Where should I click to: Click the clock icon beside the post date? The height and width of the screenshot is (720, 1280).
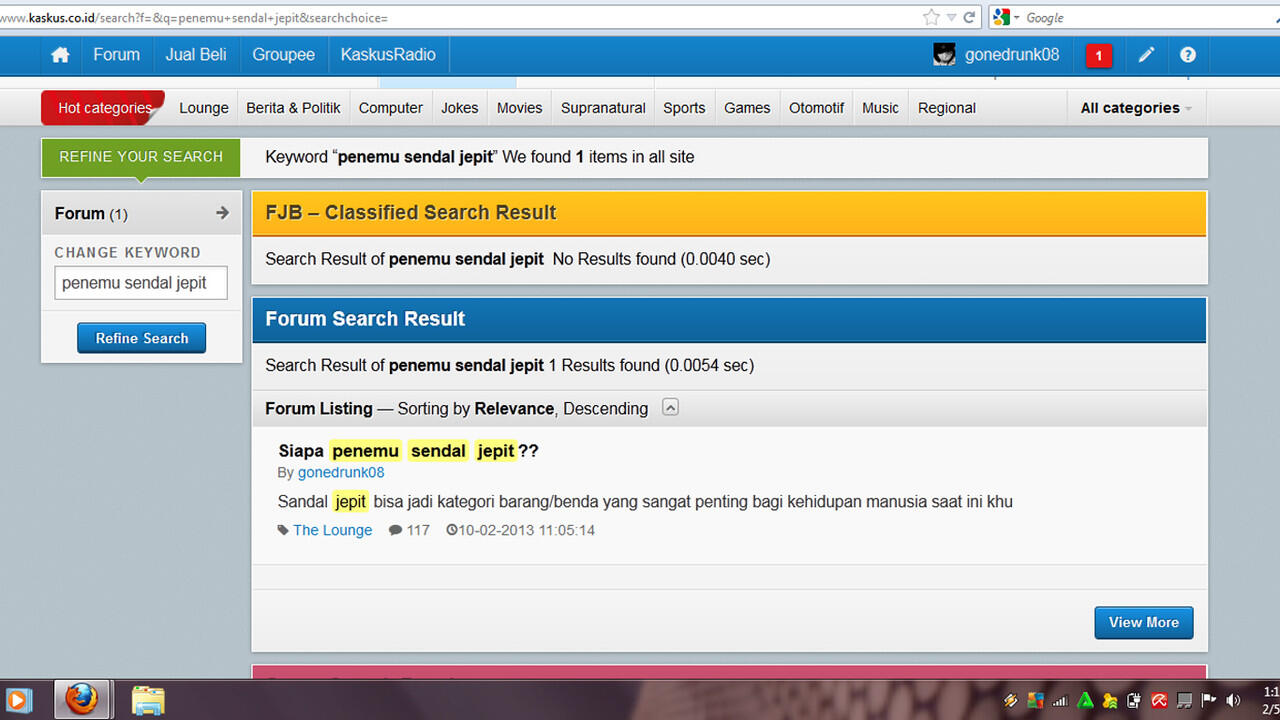pos(452,530)
